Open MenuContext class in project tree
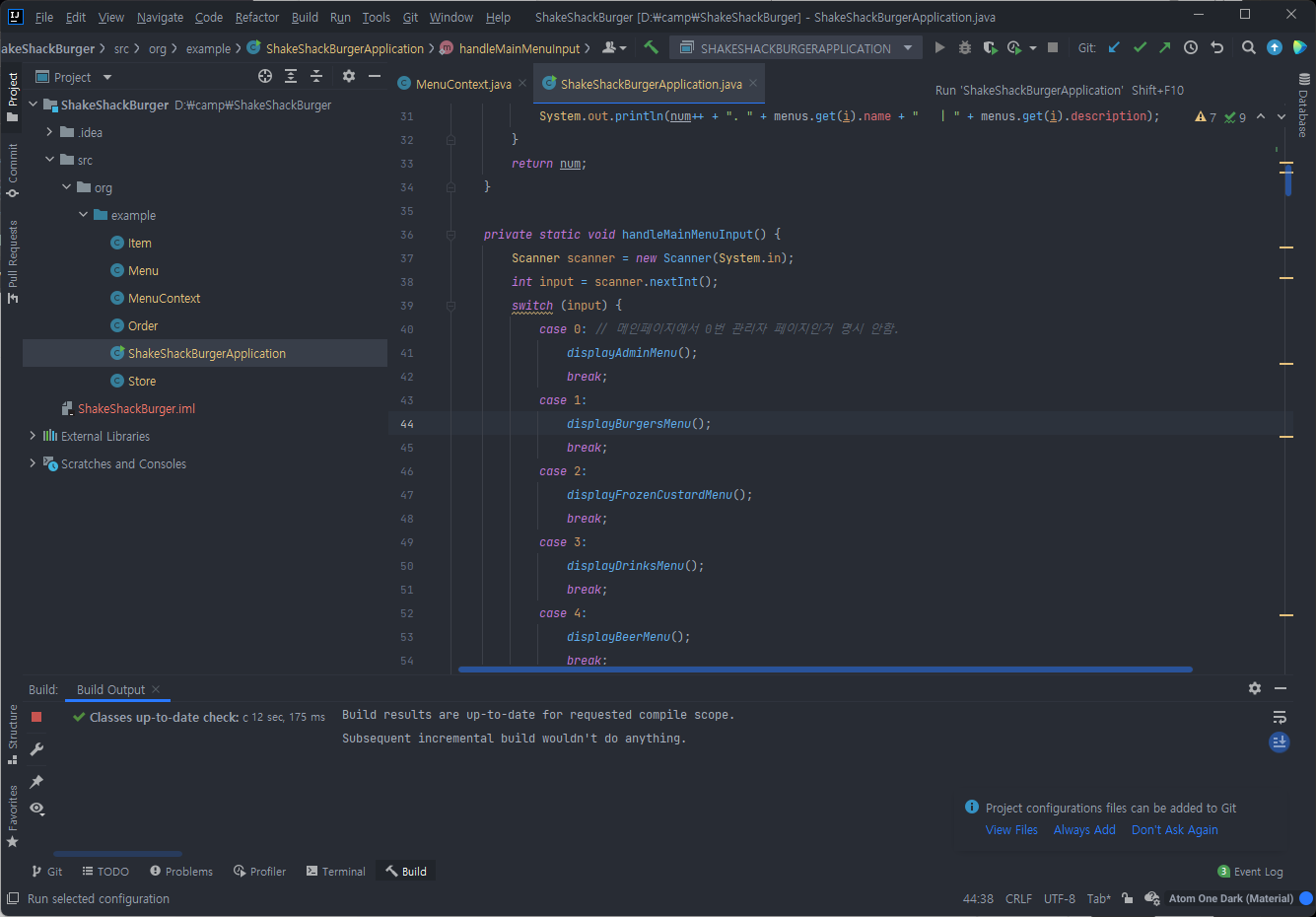This screenshot has width=1316, height=917. click(x=164, y=298)
